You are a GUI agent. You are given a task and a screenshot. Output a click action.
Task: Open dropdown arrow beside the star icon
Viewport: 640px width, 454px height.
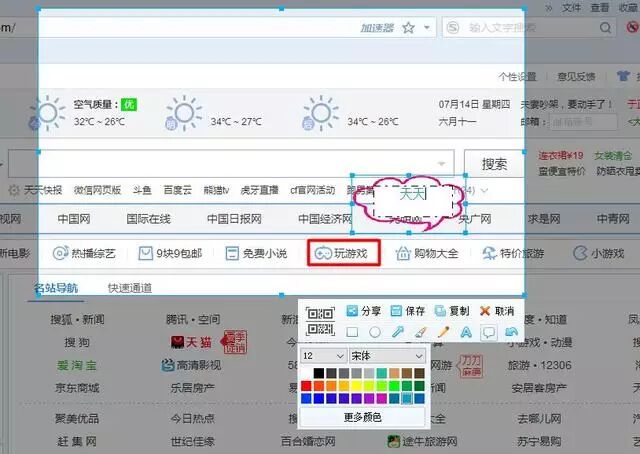click(427, 28)
